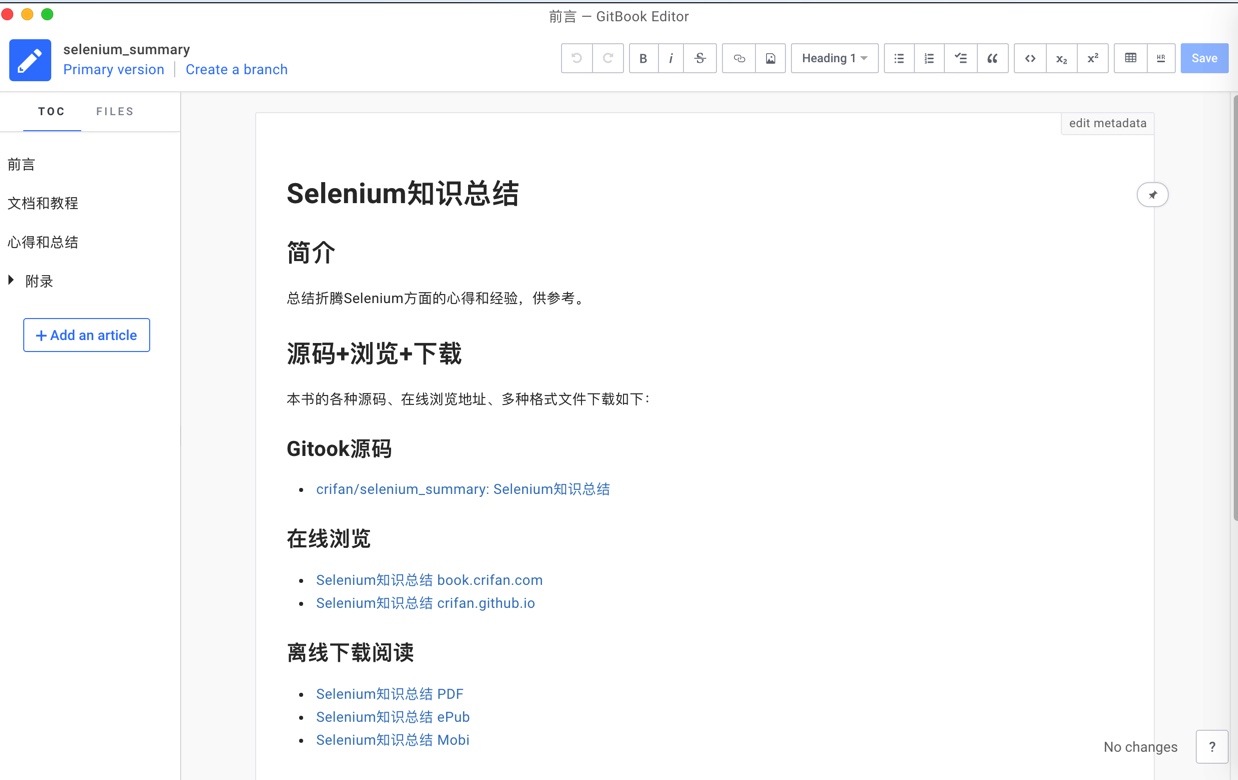Click edit metadata button
This screenshot has width=1238, height=780.
(x=1107, y=123)
